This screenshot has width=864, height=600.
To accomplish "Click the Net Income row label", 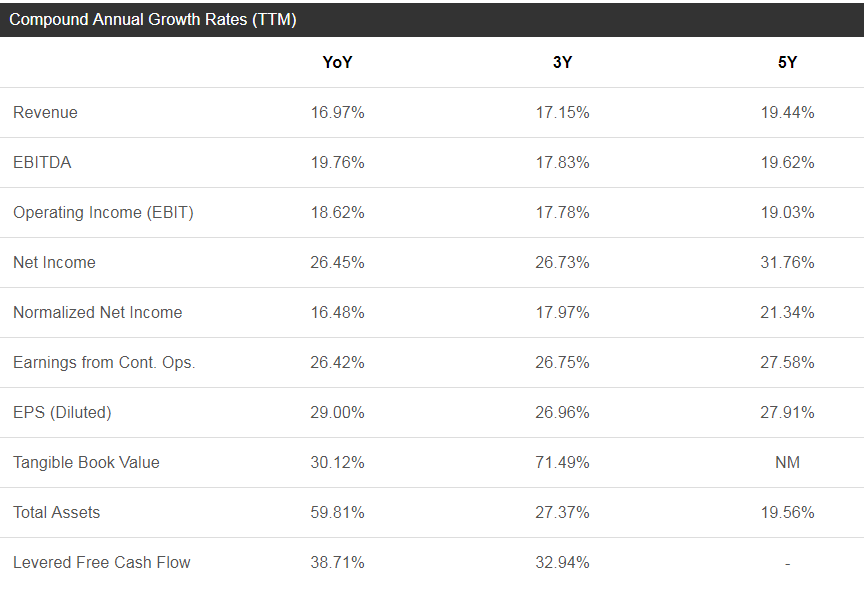I will pos(54,262).
